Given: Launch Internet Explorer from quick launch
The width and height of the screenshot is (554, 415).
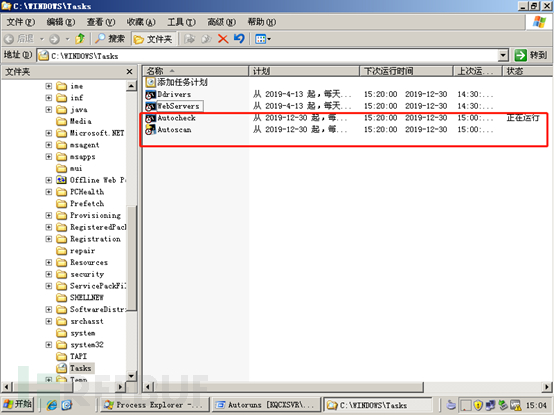Looking at the screenshot, I should (52, 405).
